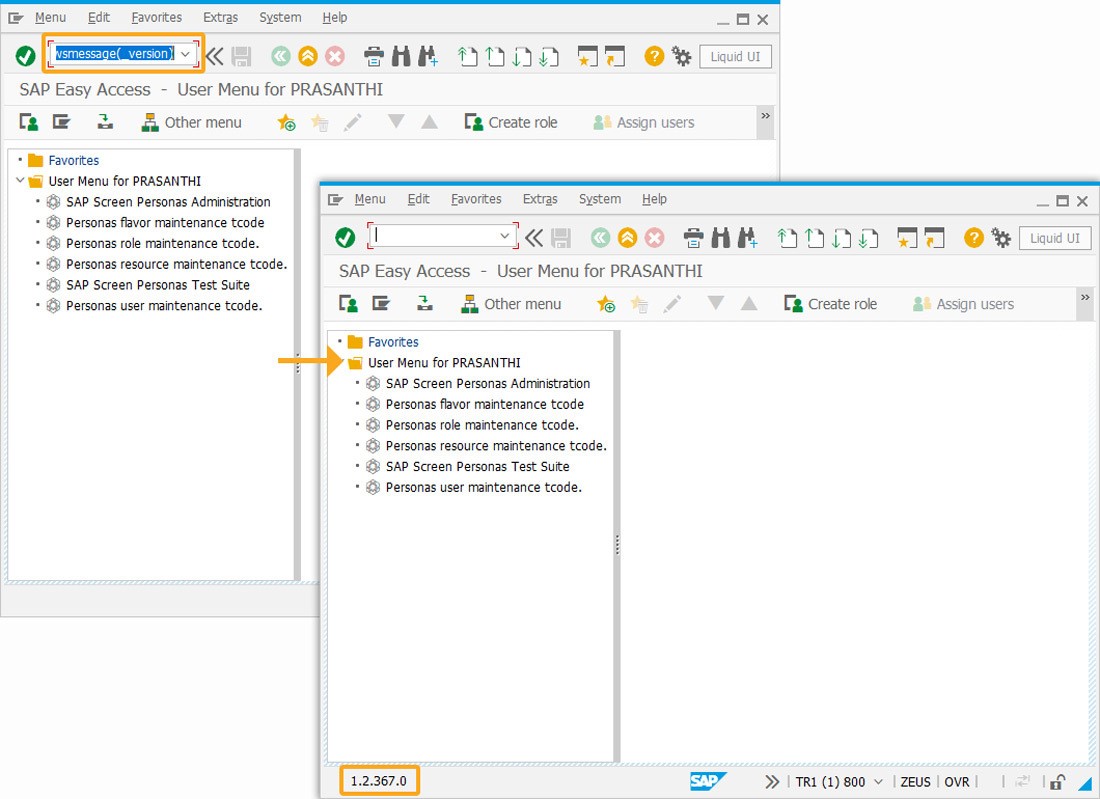The height and width of the screenshot is (799, 1100).
Task: Click the Previous Page icon in the front window
Action: (814, 238)
